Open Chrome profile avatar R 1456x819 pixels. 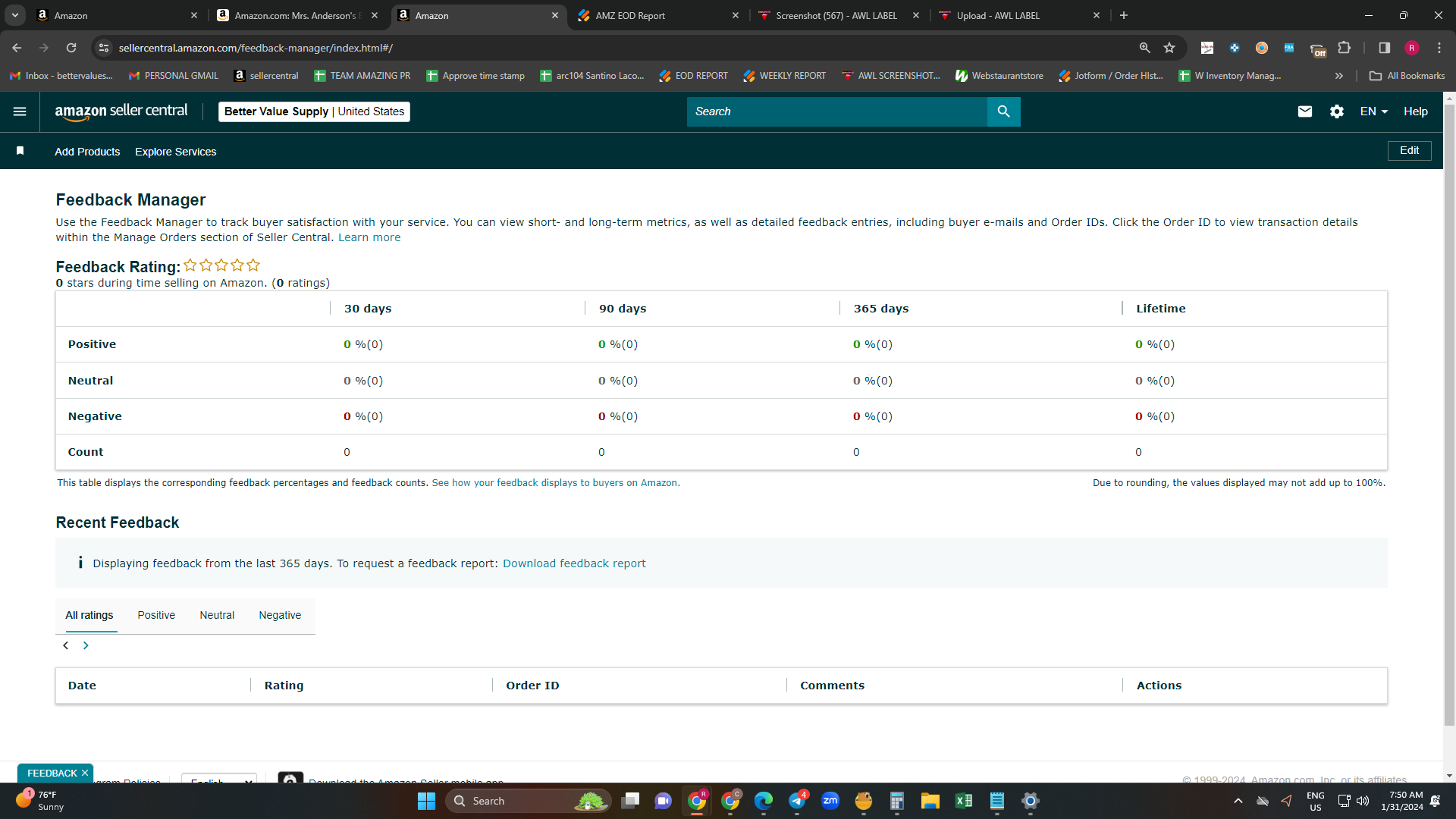click(x=1411, y=48)
